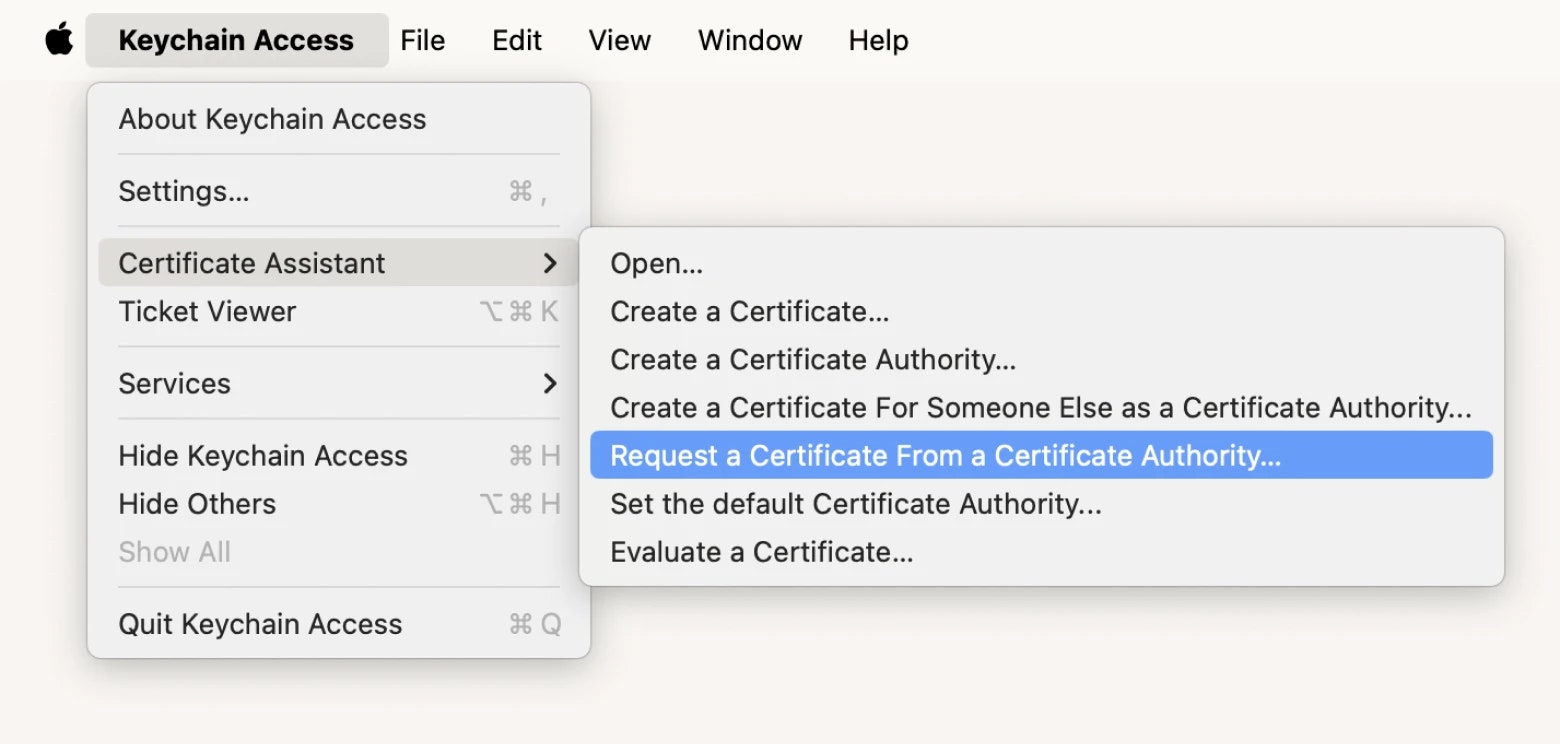Open the File menu
Viewport: 1560px width, 744px height.
[x=422, y=40]
